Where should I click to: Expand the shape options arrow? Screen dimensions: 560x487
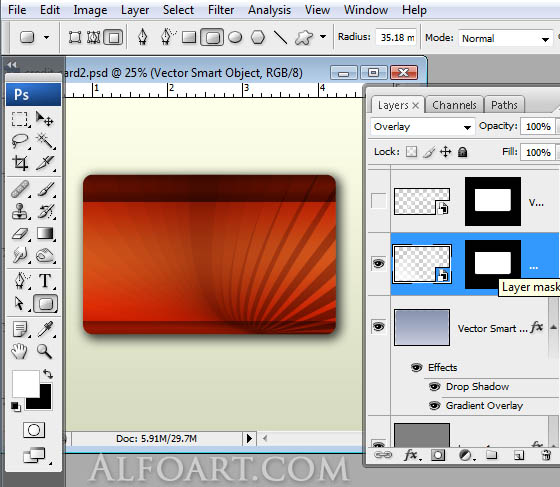(323, 37)
